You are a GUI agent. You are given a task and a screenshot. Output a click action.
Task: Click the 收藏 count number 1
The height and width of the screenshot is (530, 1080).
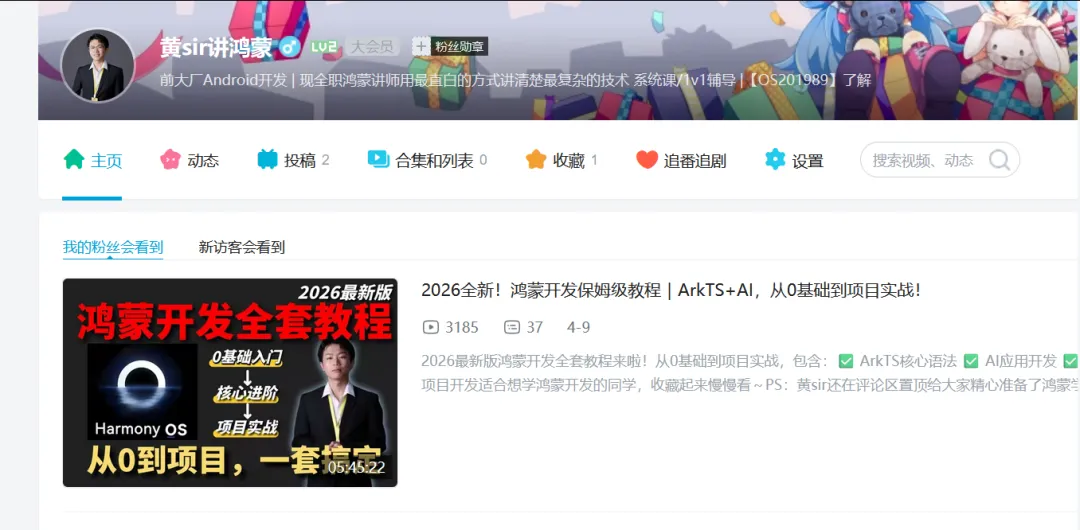pos(594,161)
